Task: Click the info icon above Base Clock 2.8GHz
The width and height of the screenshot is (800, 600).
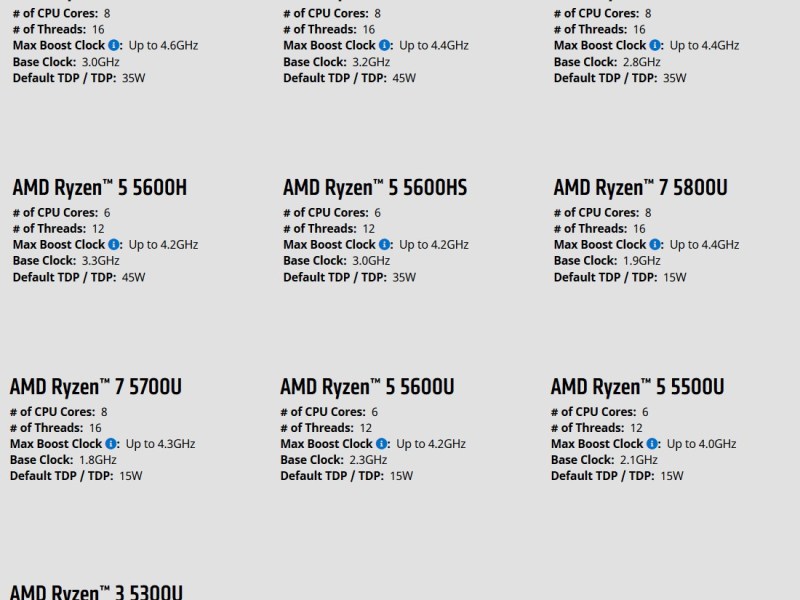Action: pyautogui.click(x=655, y=46)
